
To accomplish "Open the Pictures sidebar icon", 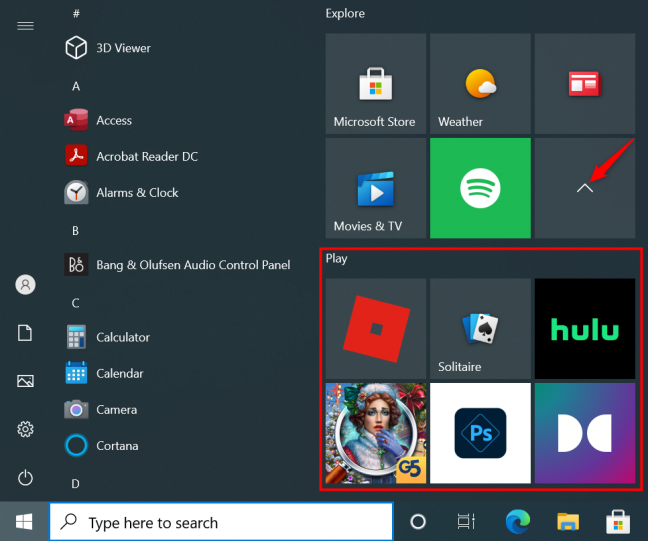I will [25, 381].
